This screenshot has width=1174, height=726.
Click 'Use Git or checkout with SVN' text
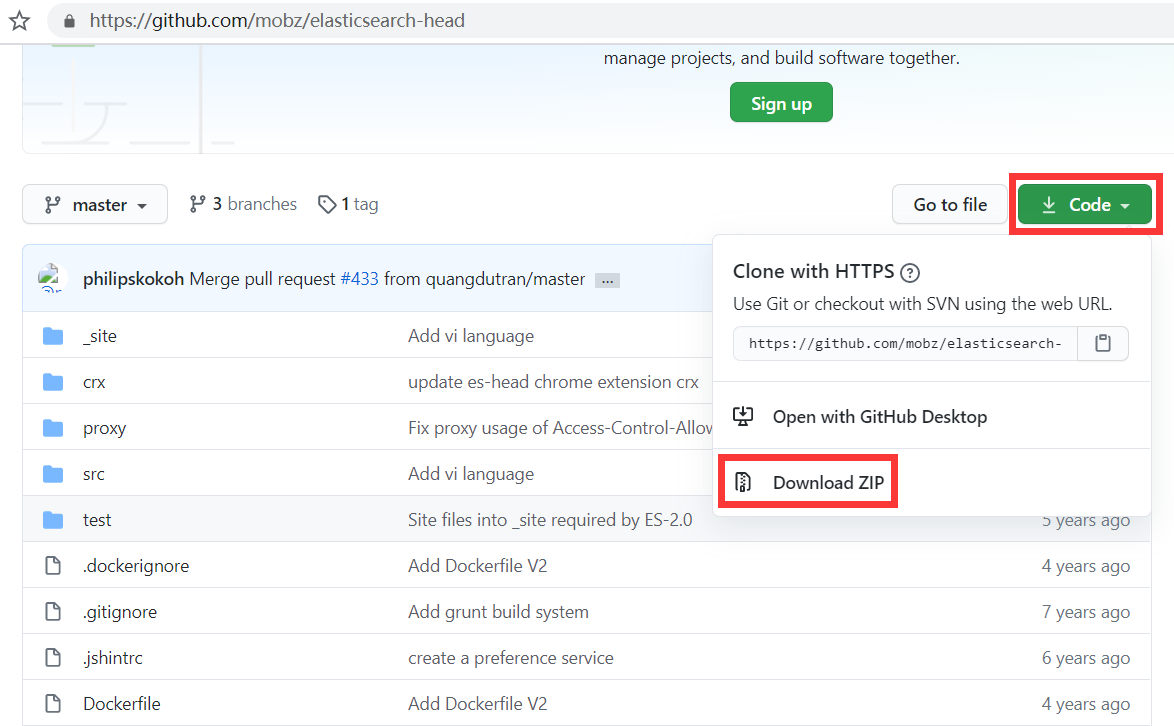[x=922, y=304]
